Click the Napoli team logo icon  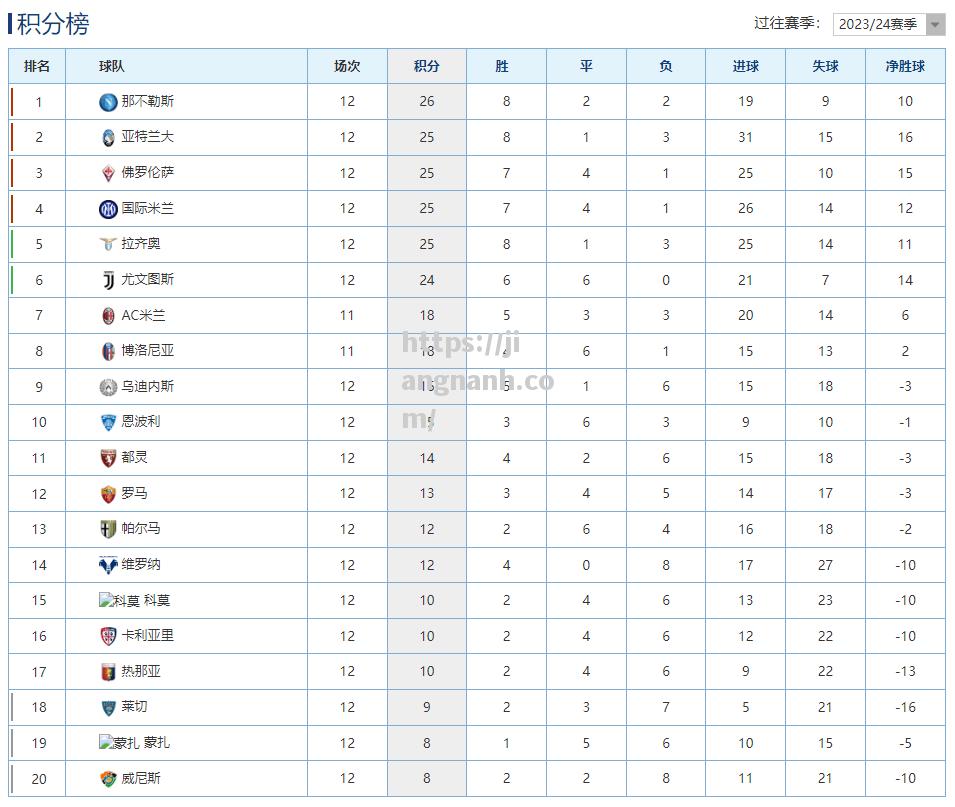pyautogui.click(x=108, y=102)
